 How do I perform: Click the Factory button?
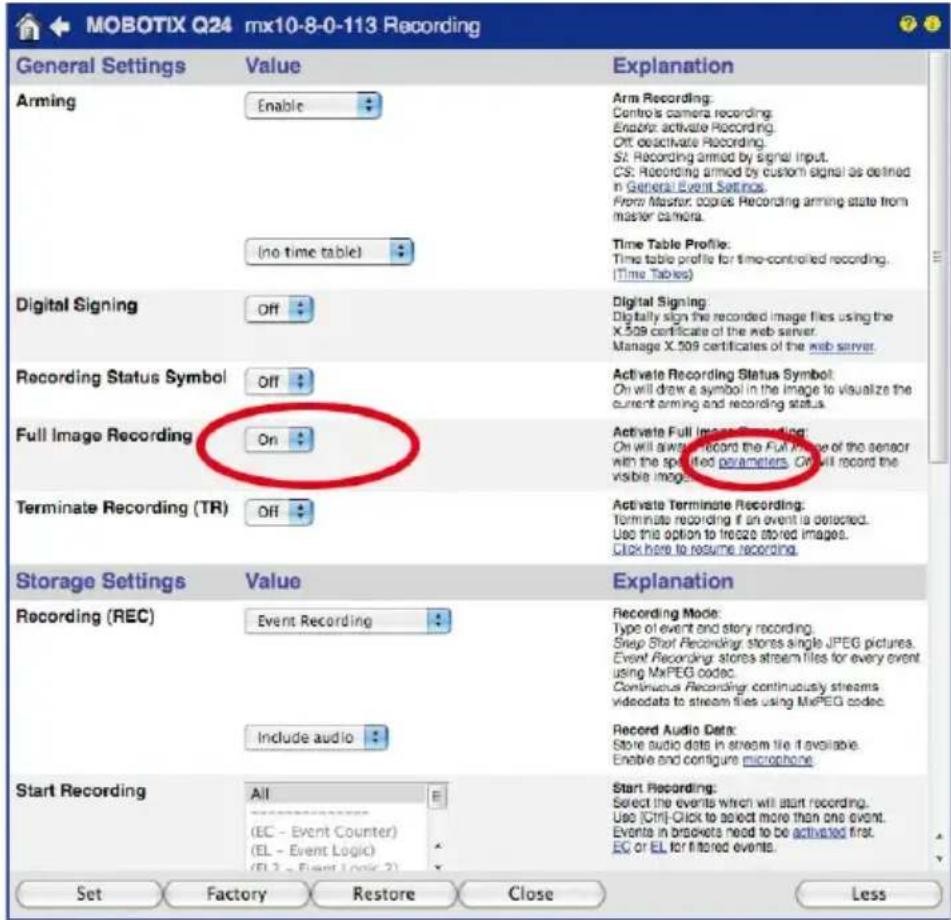[x=237, y=894]
